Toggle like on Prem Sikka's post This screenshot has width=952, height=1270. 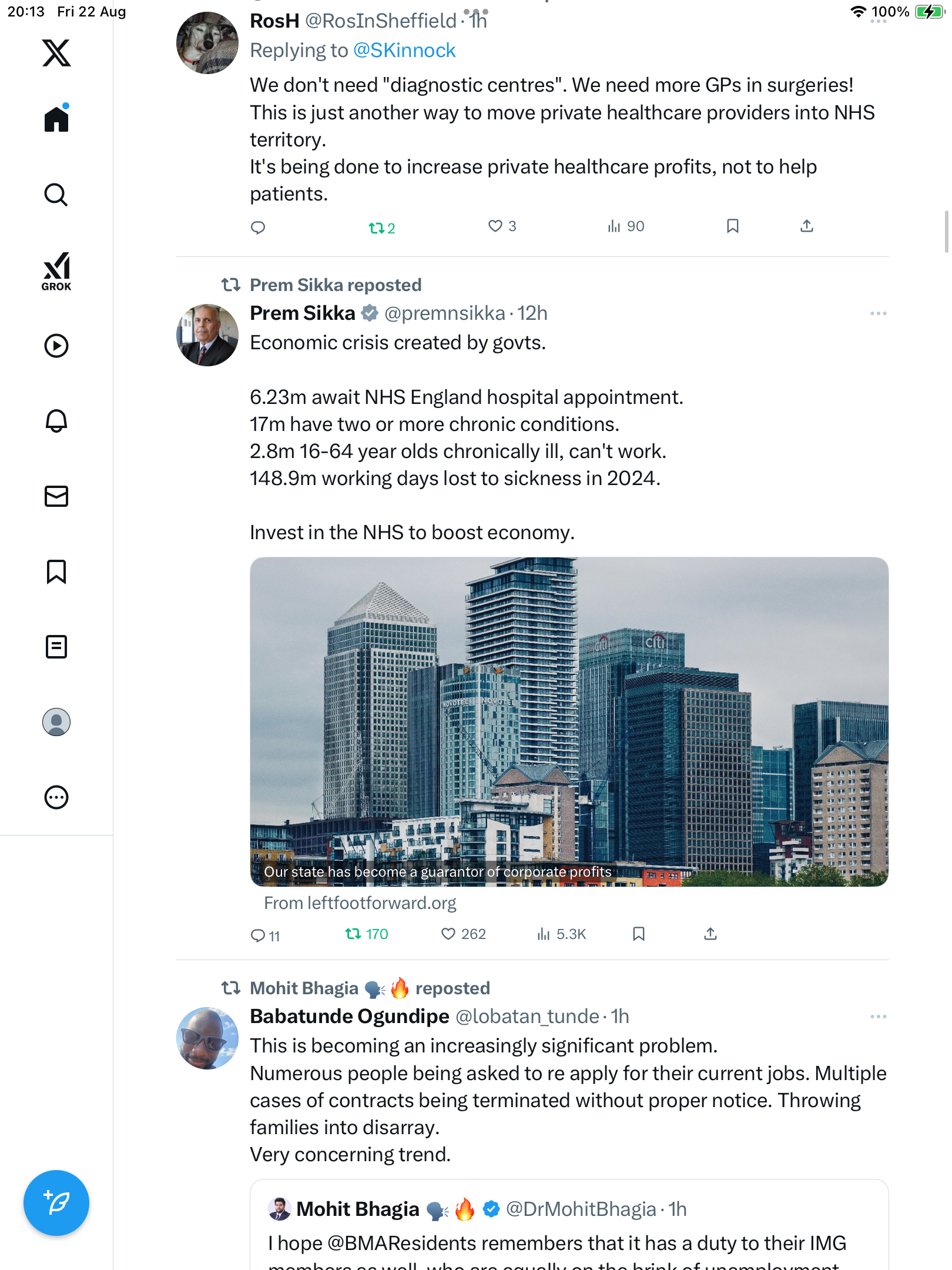[449, 934]
